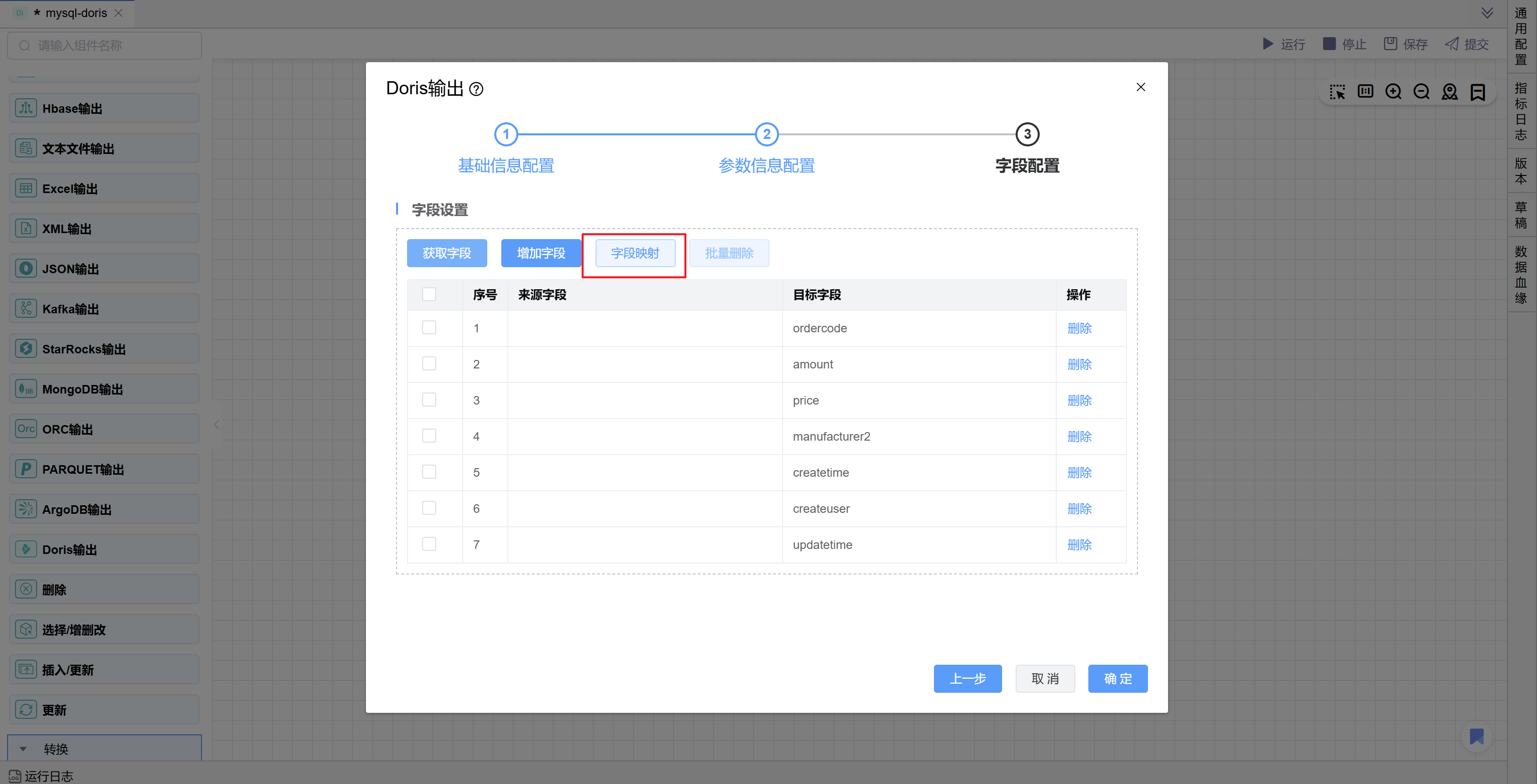Click the zoom out canvas icon
The image size is (1537, 784).
(x=1421, y=91)
